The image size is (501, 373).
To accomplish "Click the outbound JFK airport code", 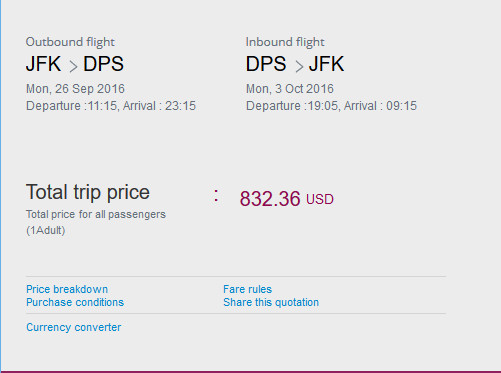I will pyautogui.click(x=44, y=64).
